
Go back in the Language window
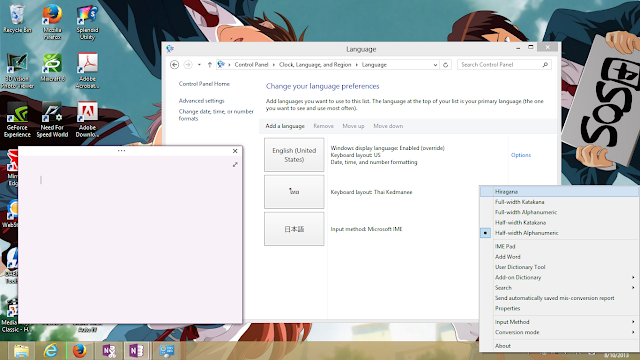(x=174, y=64)
